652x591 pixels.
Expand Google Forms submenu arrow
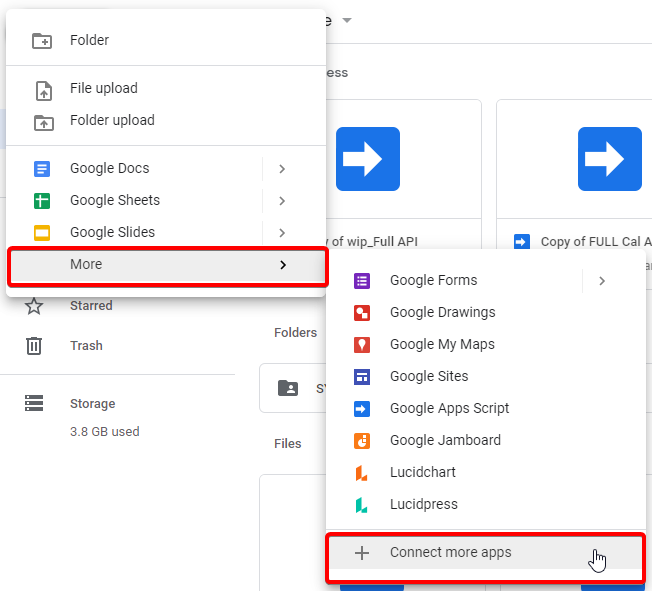click(x=602, y=281)
